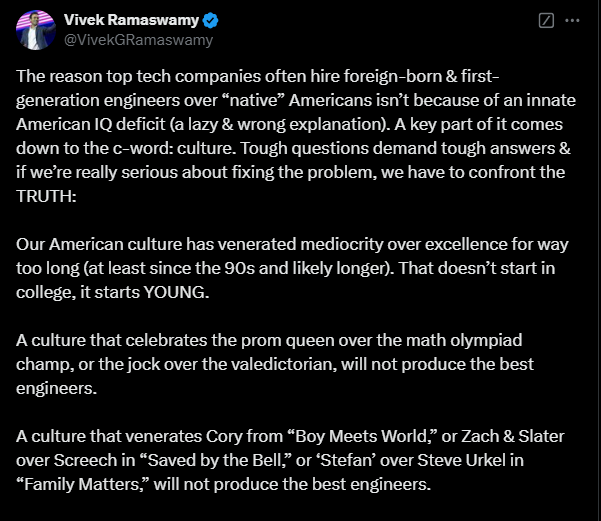Open the @VivekGRamaswamy handle link

tap(138, 40)
